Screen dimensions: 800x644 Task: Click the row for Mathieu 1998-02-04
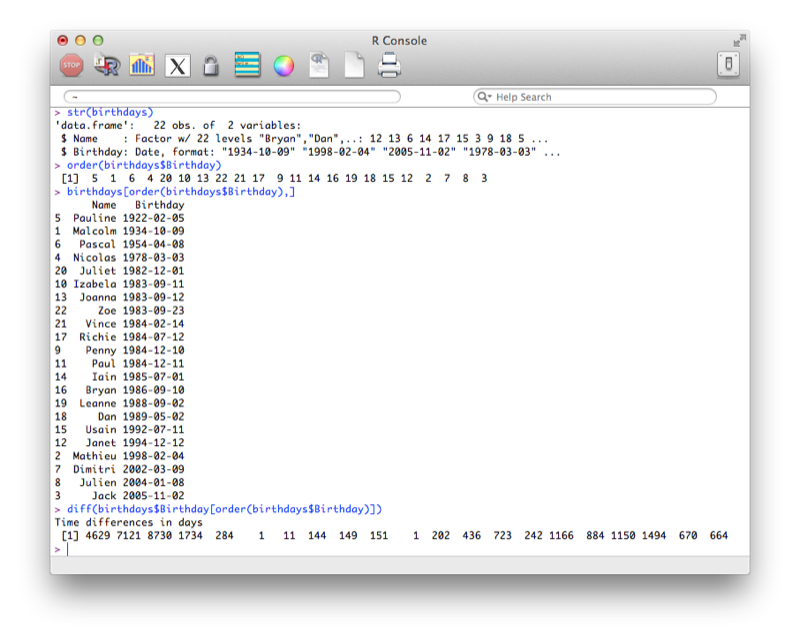(x=119, y=456)
